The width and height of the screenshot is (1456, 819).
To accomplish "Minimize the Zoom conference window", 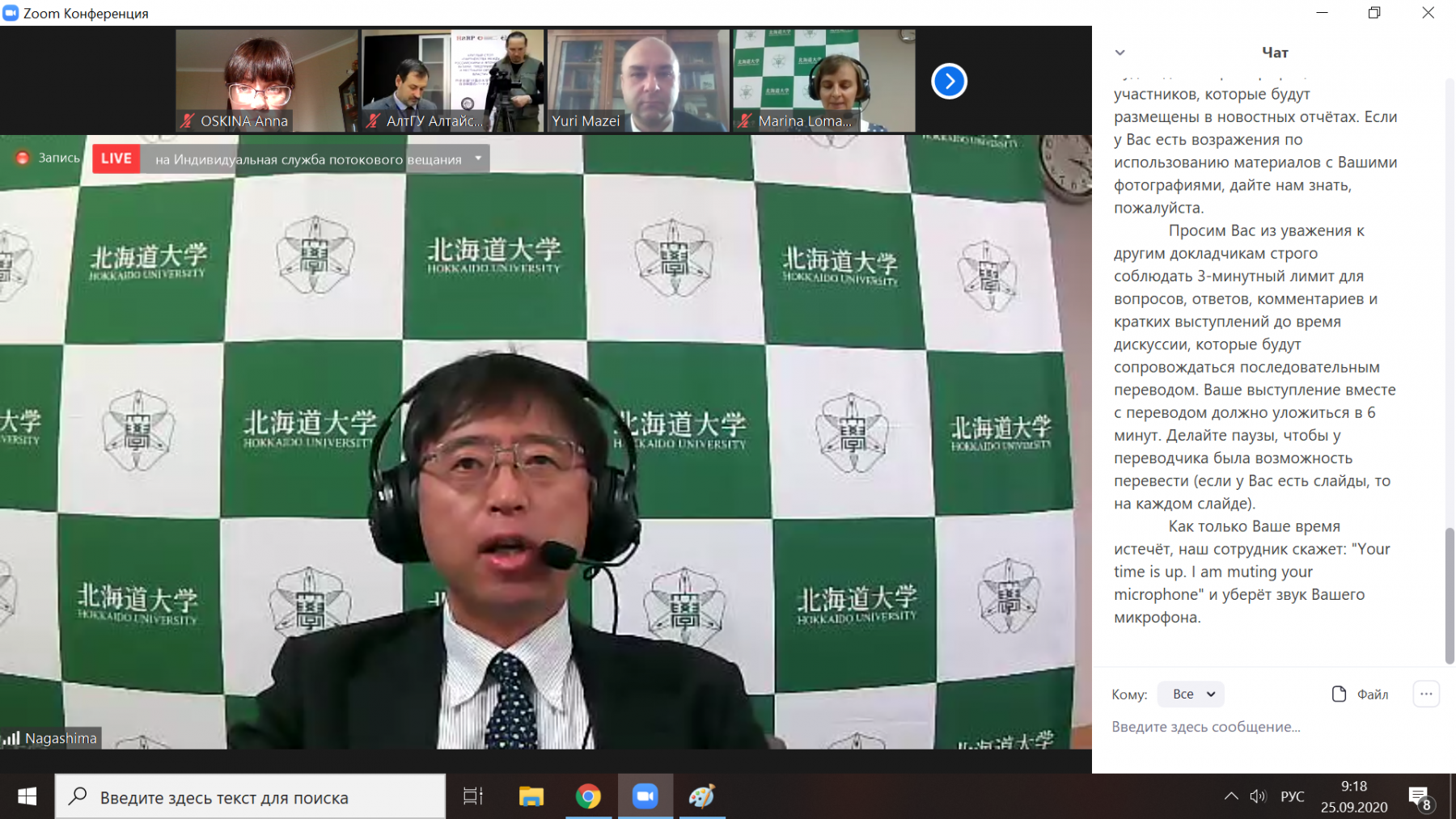I will 1322,13.
